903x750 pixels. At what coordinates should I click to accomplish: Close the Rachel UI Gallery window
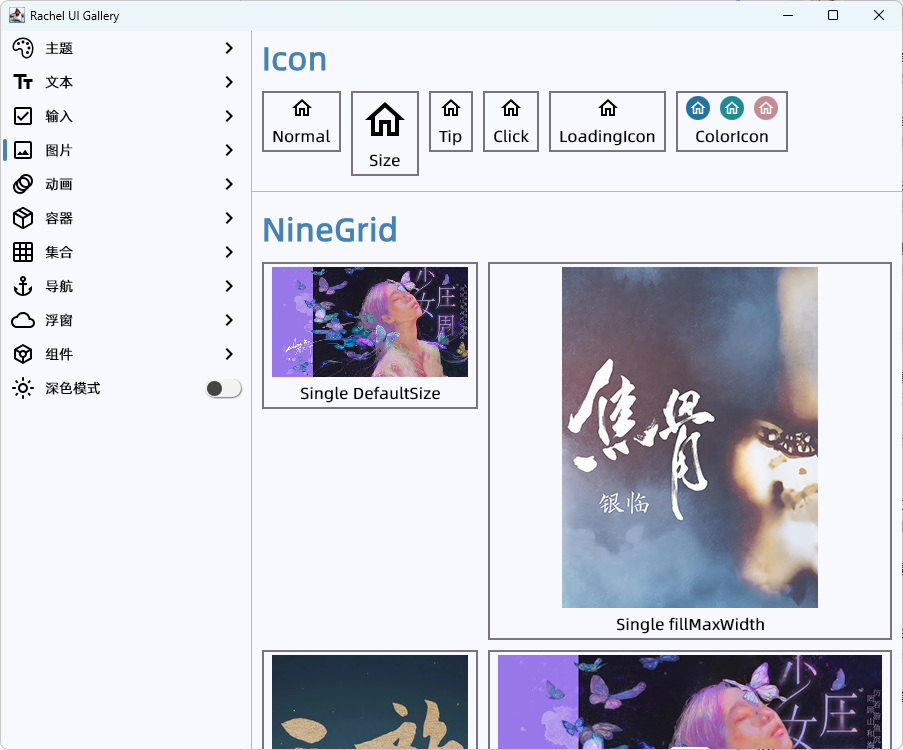click(x=879, y=15)
